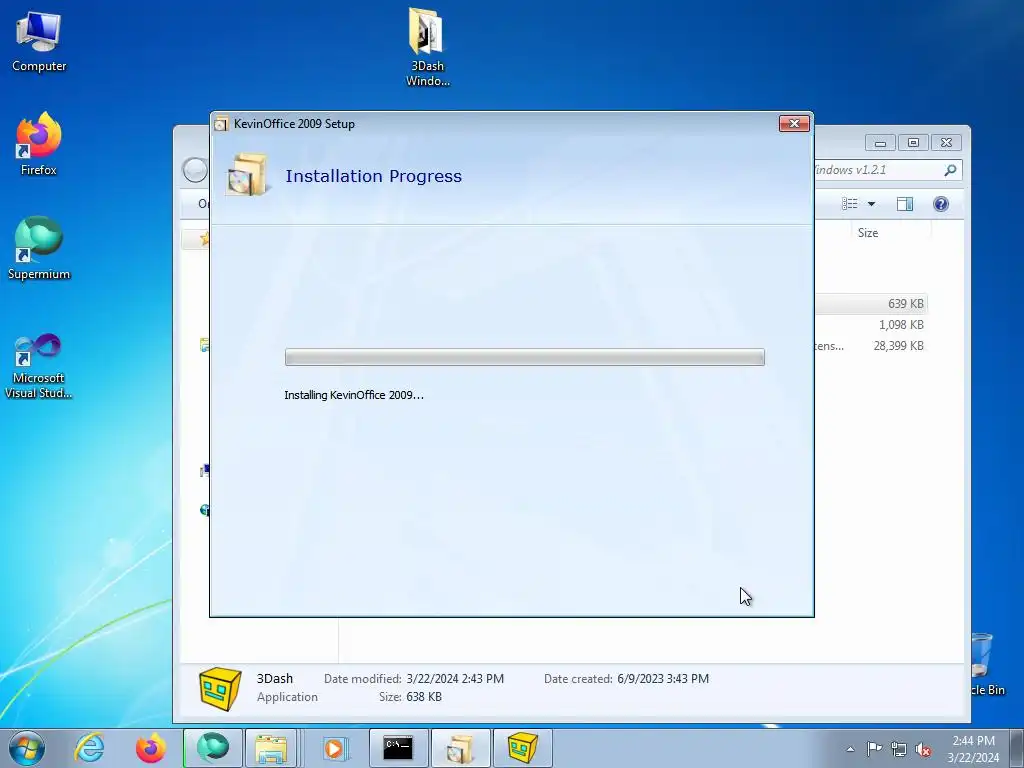Click the Show desktop strip
Screen dimensions: 1024x768
pyautogui.click(x=1017, y=748)
